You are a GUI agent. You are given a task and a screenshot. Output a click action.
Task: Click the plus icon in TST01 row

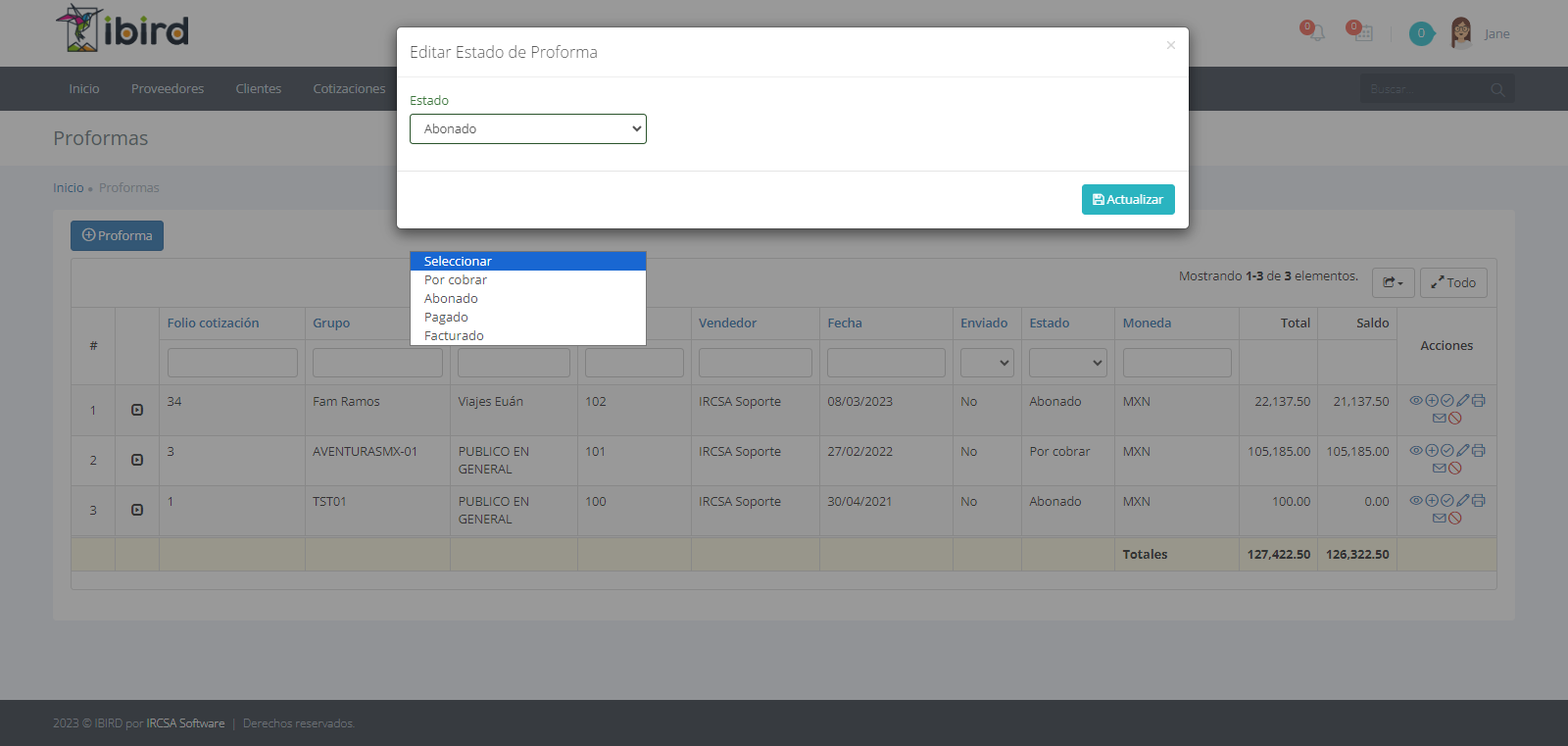[1432, 500]
